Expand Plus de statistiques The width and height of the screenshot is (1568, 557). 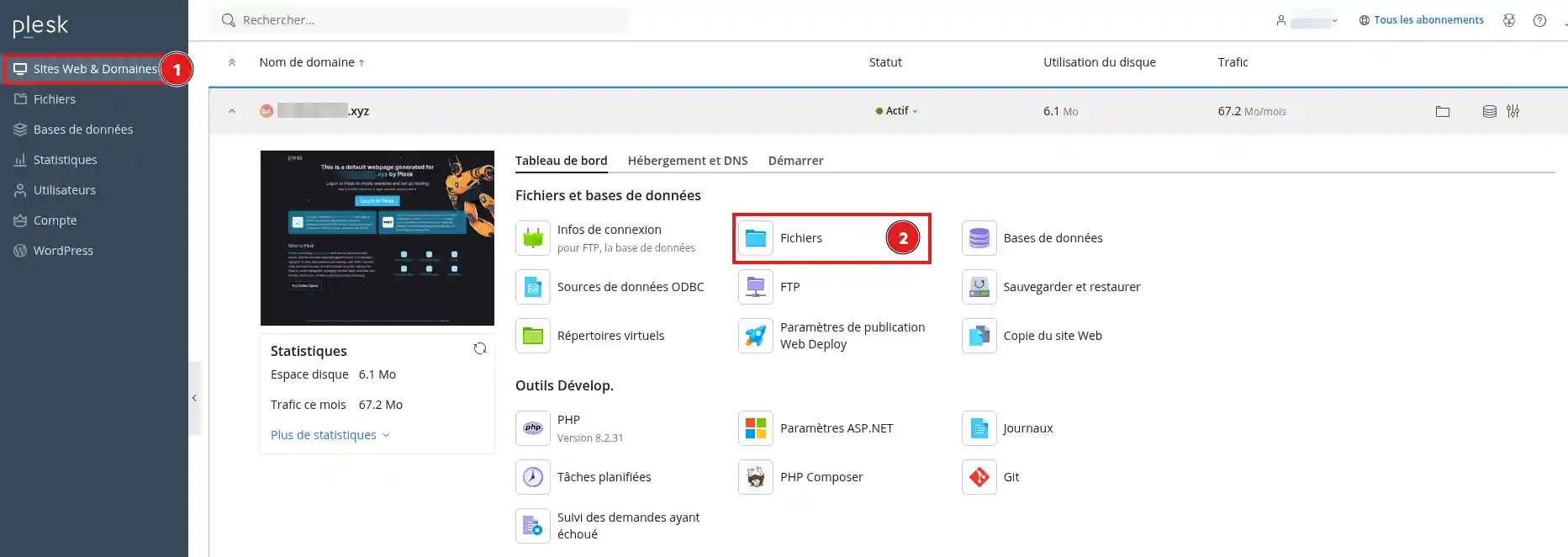pyautogui.click(x=330, y=435)
